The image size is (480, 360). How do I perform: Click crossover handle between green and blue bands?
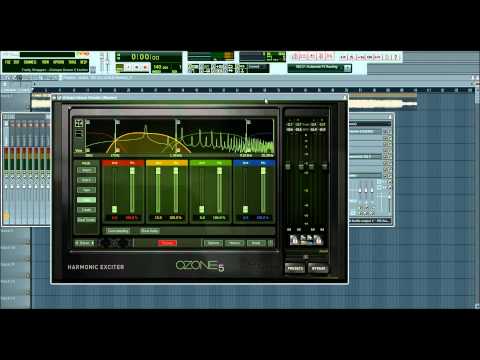click(248, 122)
